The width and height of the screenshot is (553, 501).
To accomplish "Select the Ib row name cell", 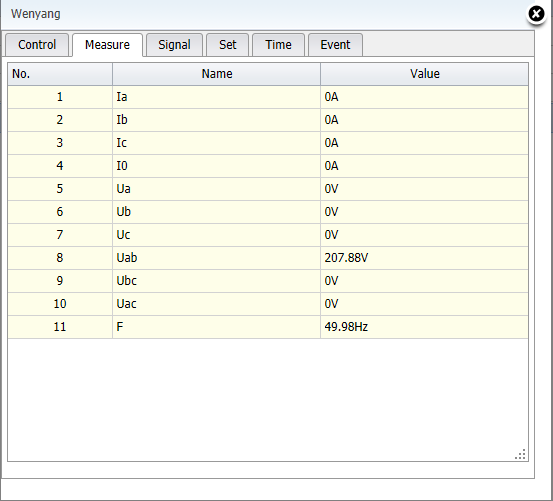I will click(x=217, y=120).
